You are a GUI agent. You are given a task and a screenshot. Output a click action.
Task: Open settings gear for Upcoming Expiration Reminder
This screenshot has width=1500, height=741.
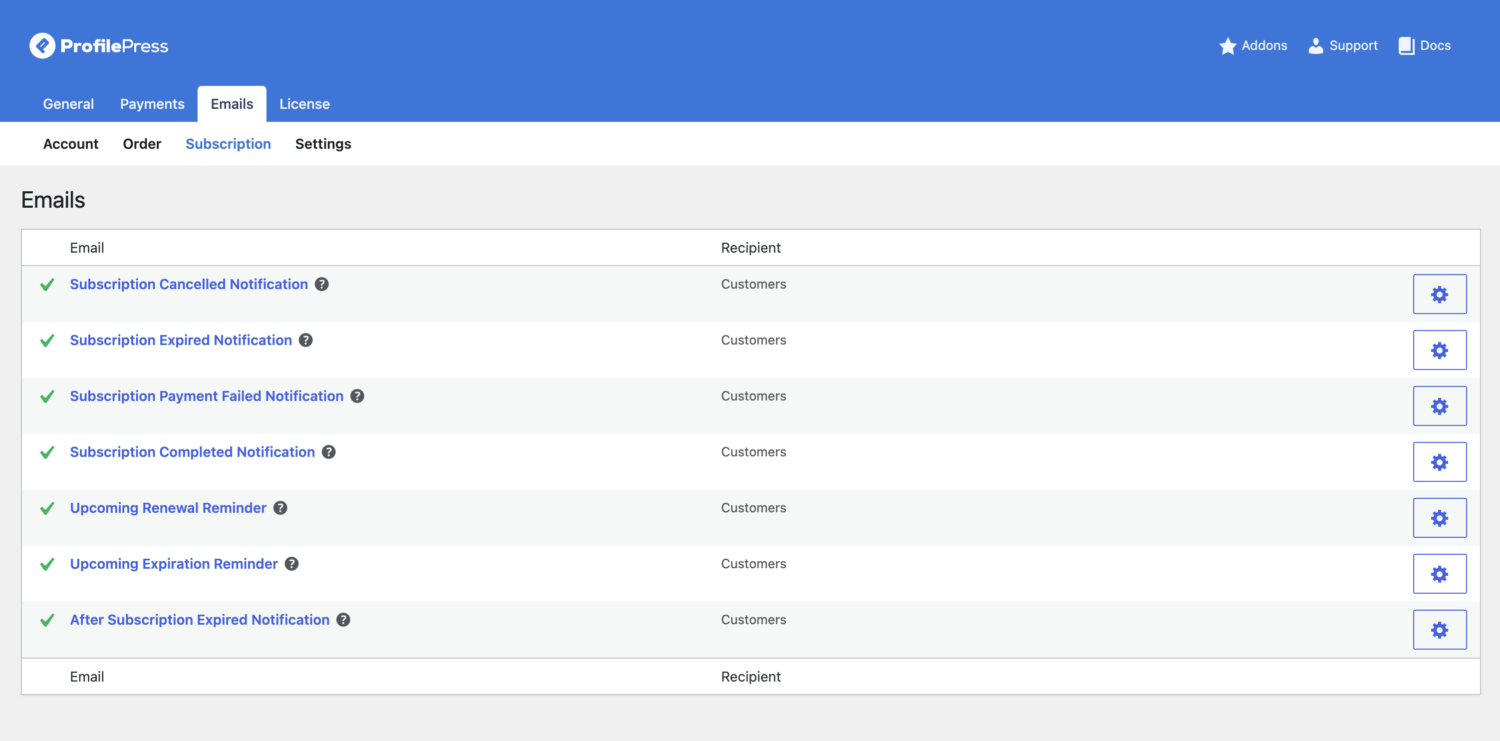point(1439,574)
